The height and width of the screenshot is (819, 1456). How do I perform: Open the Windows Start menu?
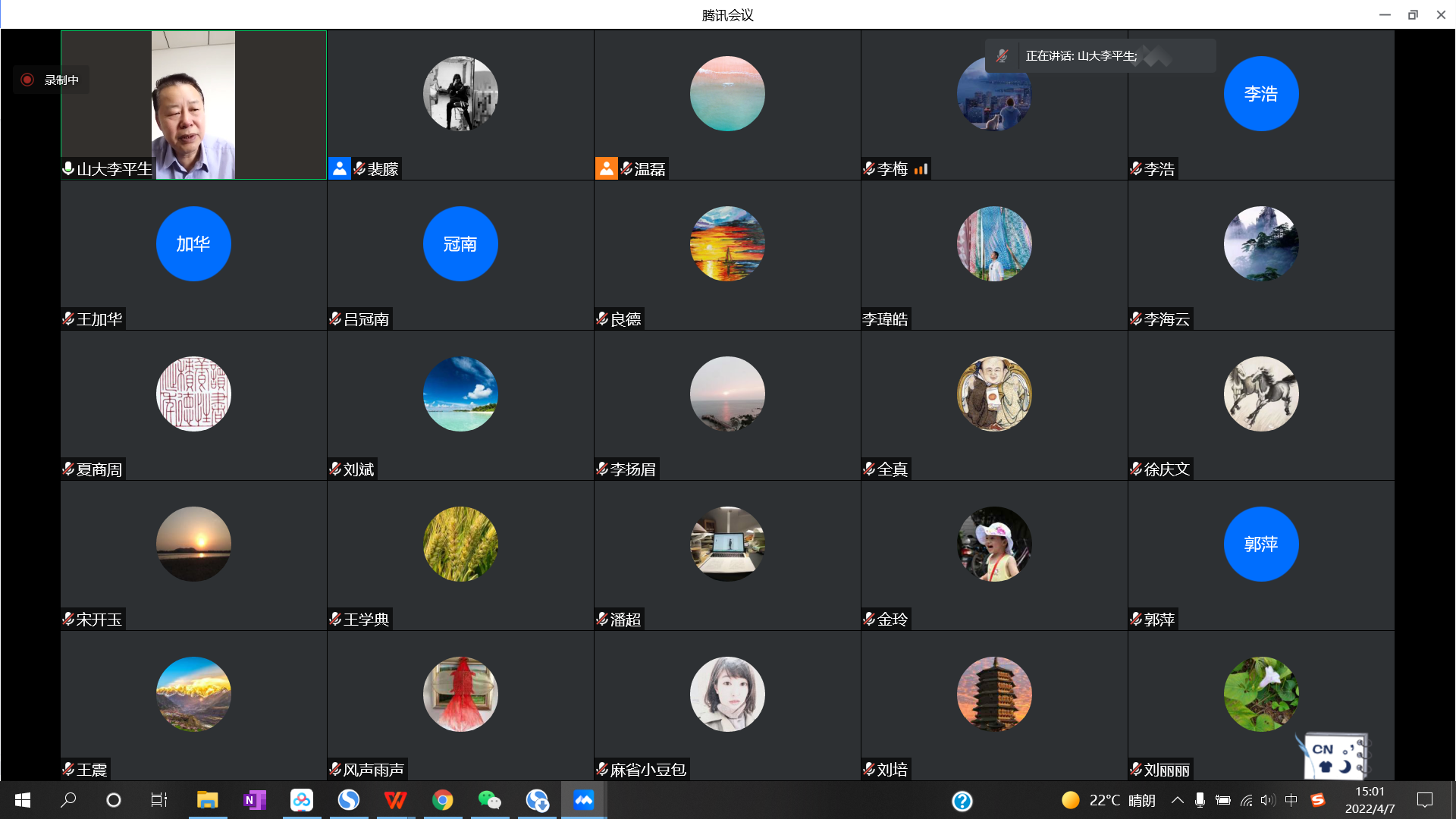pyautogui.click(x=23, y=800)
